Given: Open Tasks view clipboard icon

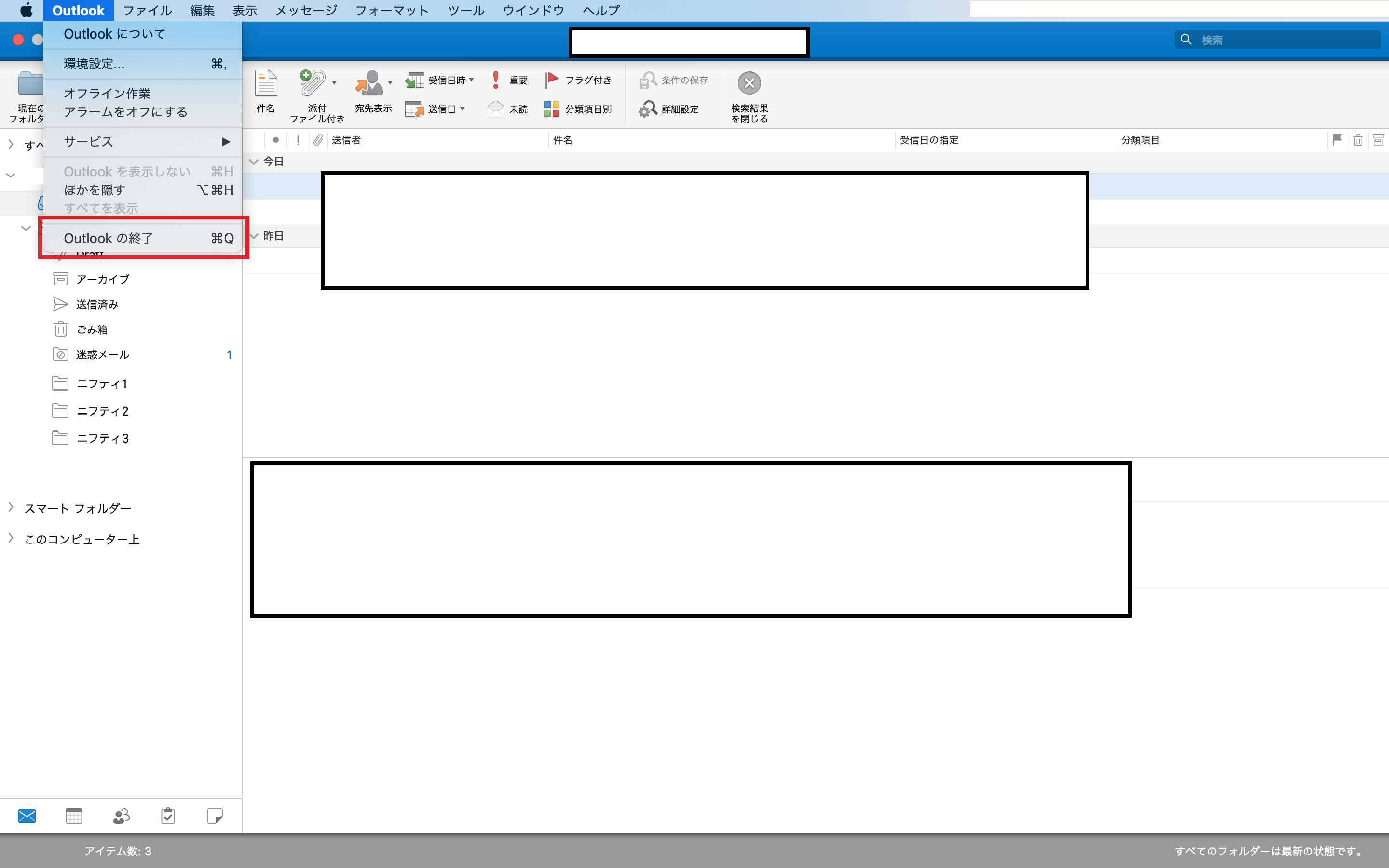Looking at the screenshot, I should (168, 816).
